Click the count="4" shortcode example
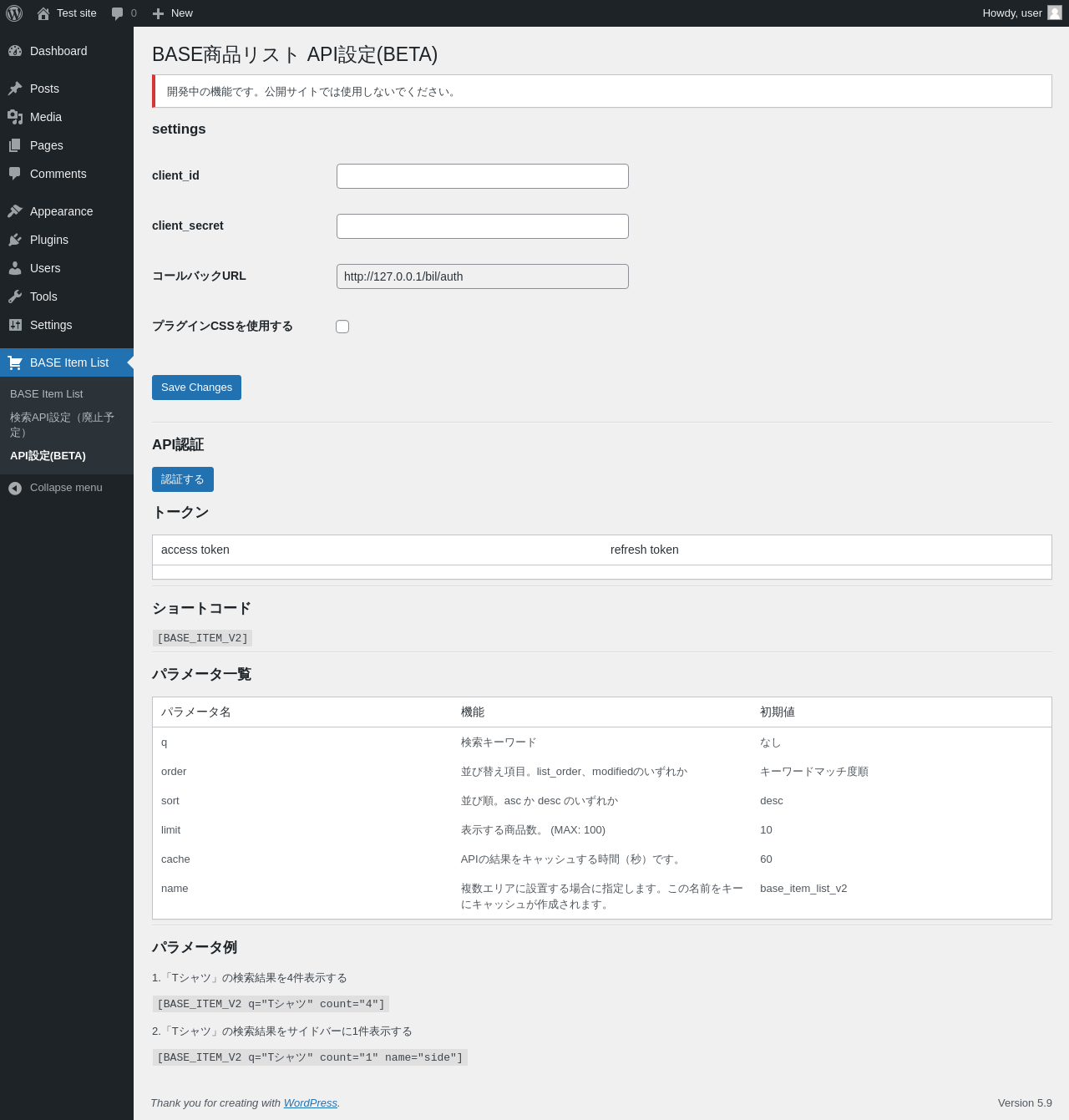The height and width of the screenshot is (1120, 1069). point(271,1004)
